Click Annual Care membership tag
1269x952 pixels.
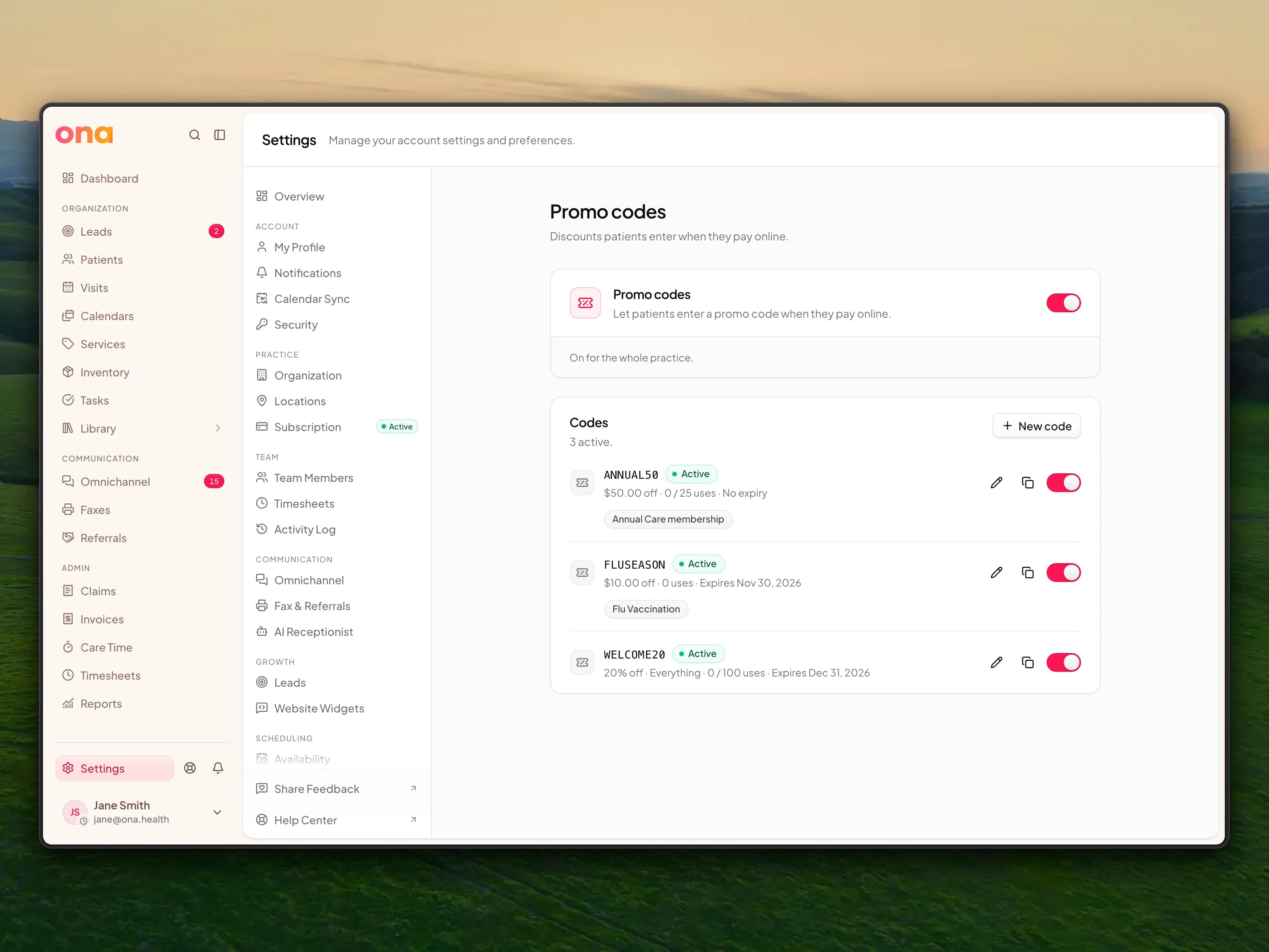(668, 519)
